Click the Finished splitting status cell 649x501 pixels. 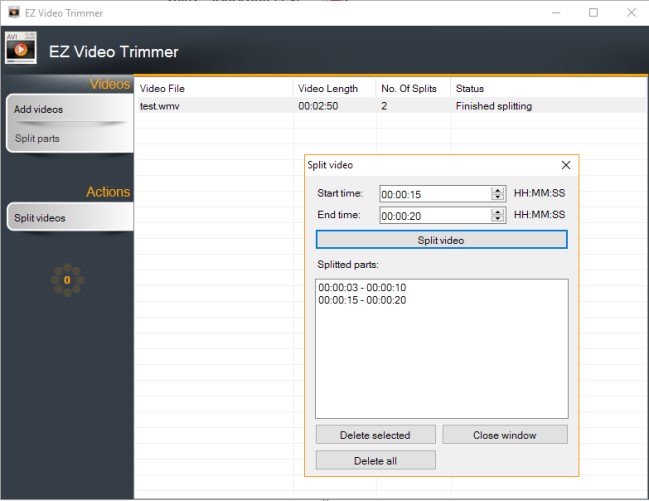493,106
